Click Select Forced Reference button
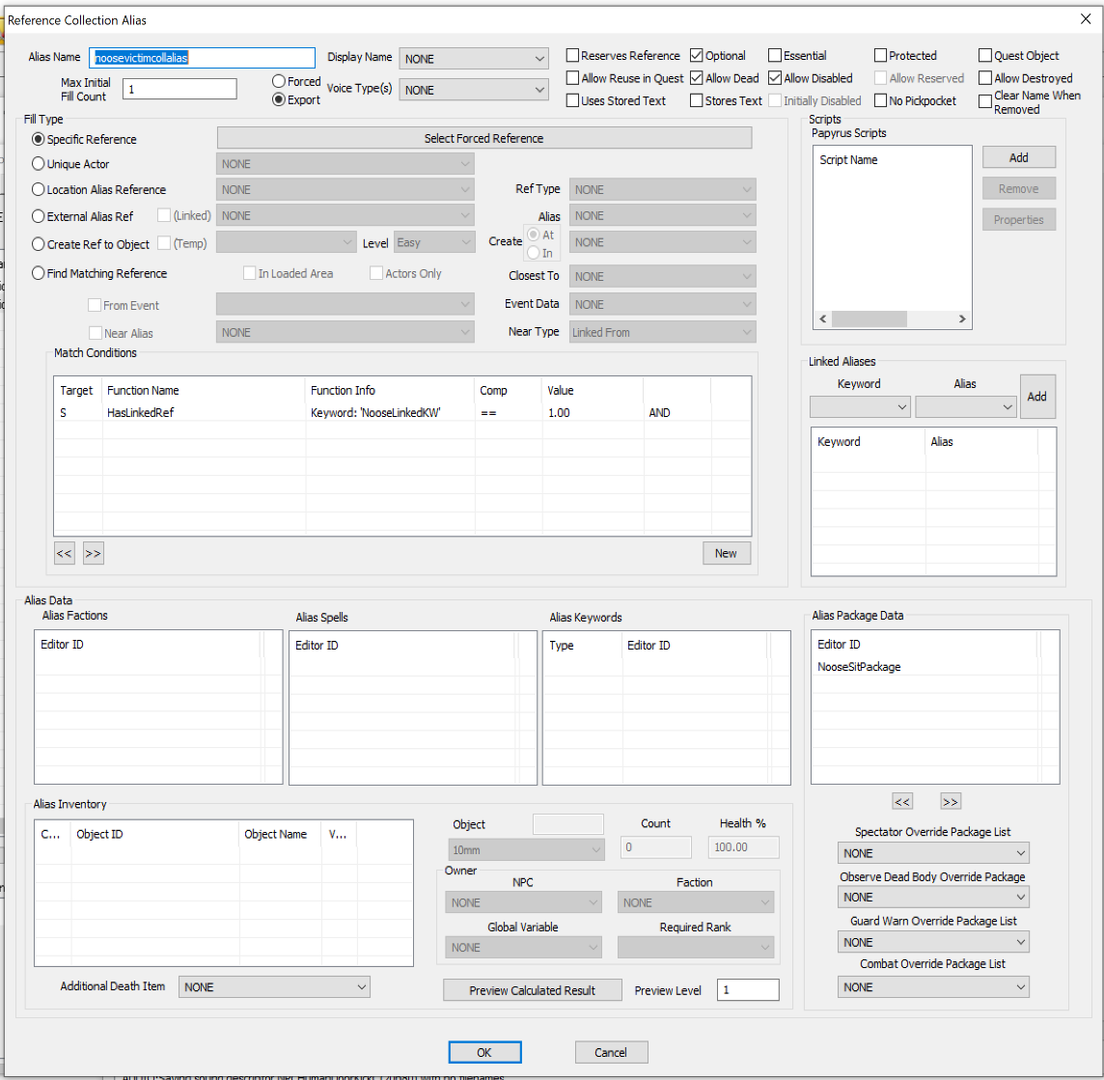 [x=484, y=138]
